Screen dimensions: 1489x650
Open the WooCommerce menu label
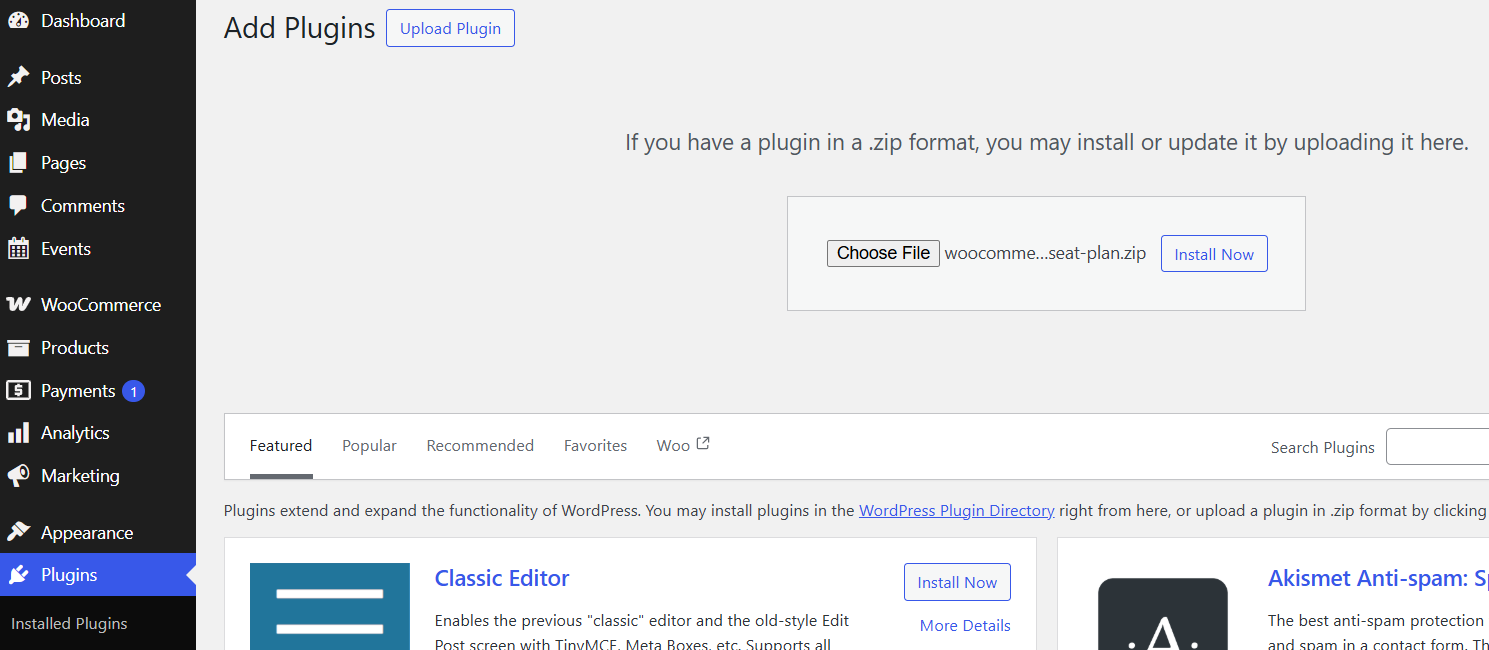tap(101, 305)
